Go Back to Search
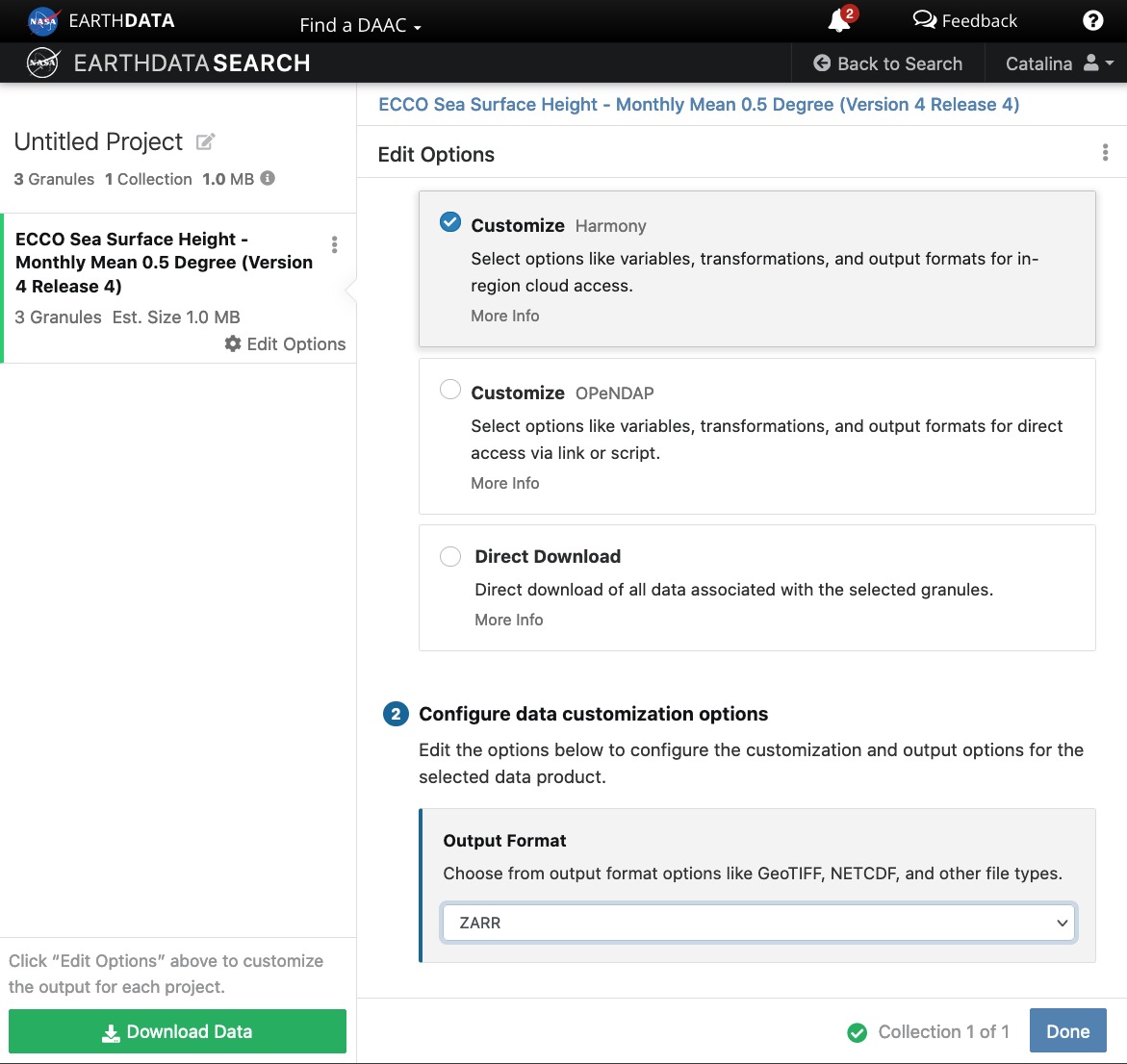This screenshot has width=1127, height=1064. [887, 63]
